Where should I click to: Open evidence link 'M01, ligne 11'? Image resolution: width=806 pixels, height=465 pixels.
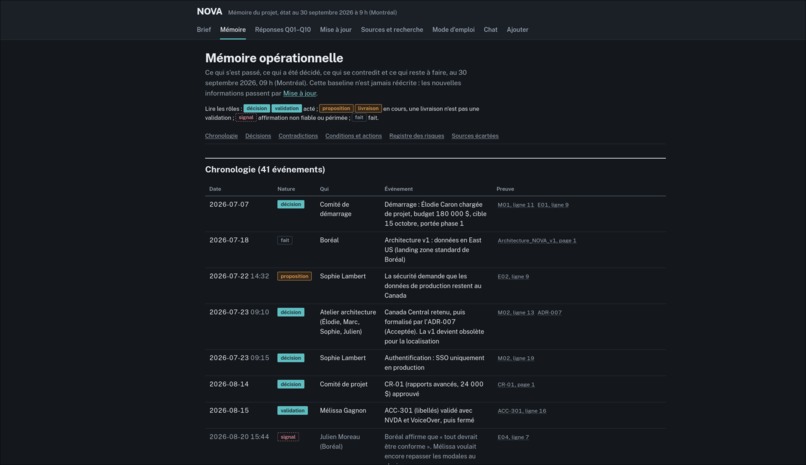click(x=516, y=205)
